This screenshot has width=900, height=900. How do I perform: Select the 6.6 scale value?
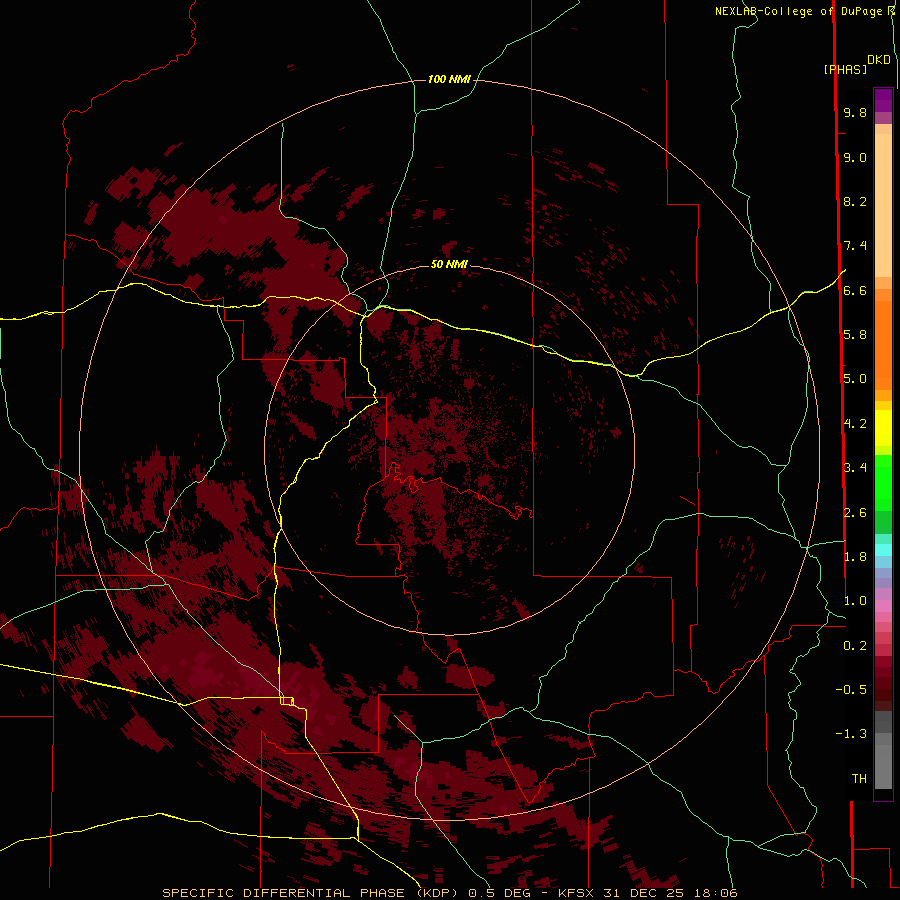(855, 290)
